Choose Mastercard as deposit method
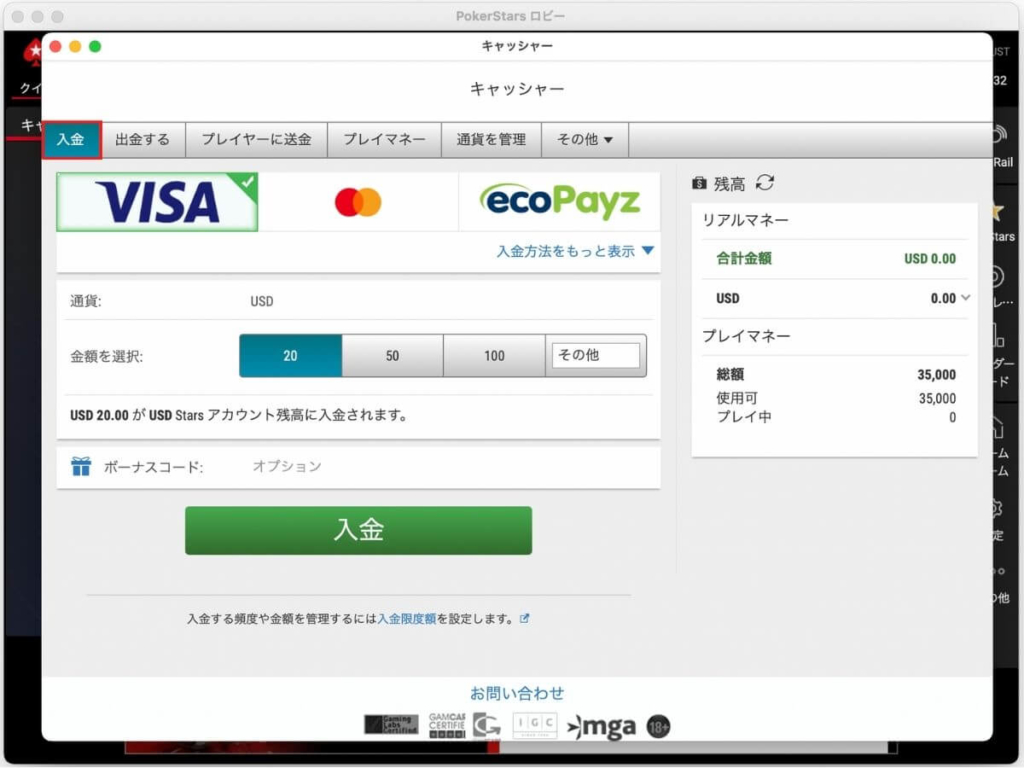This screenshot has width=1024, height=768. (358, 202)
